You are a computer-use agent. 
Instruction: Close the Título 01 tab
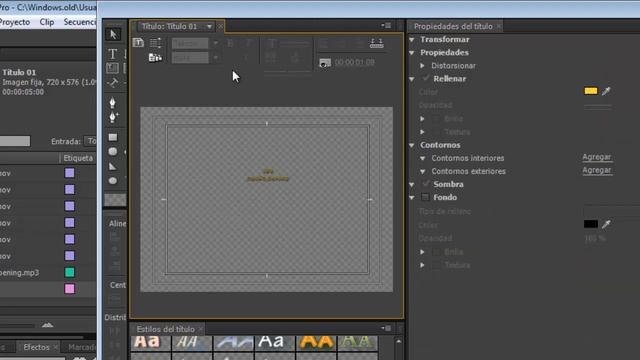click(x=220, y=27)
